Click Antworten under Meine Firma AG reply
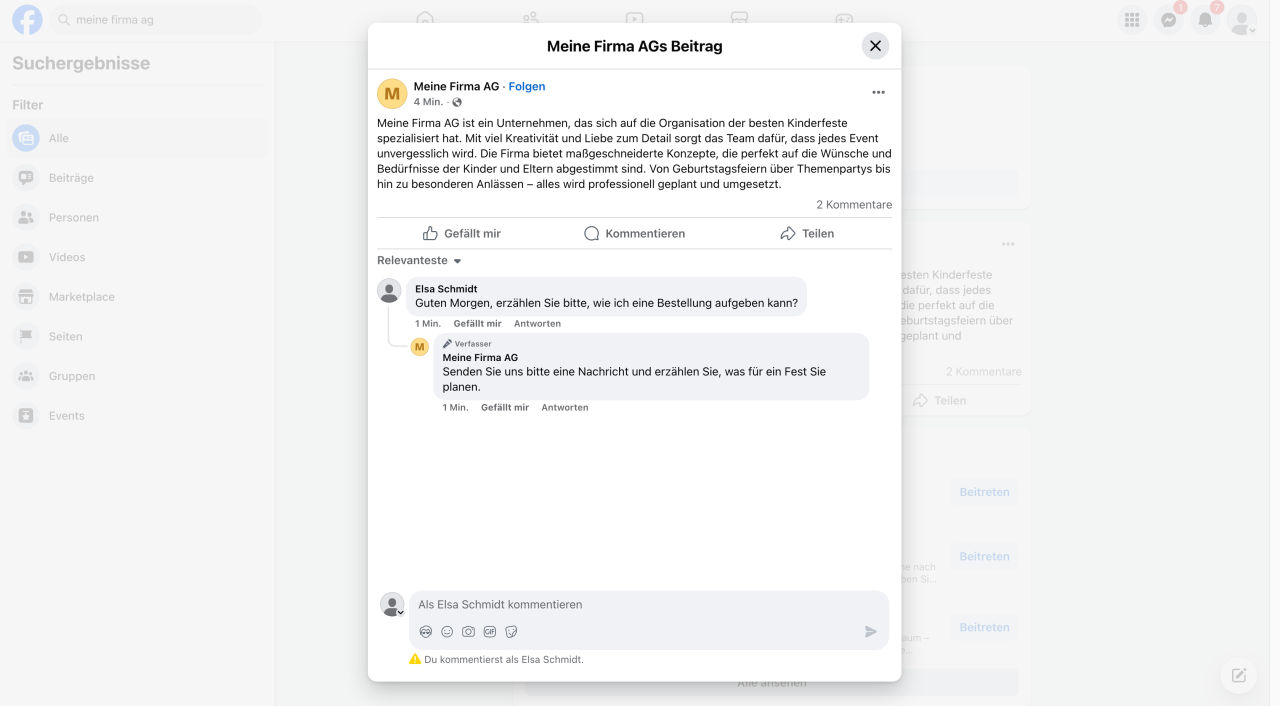 pos(565,408)
